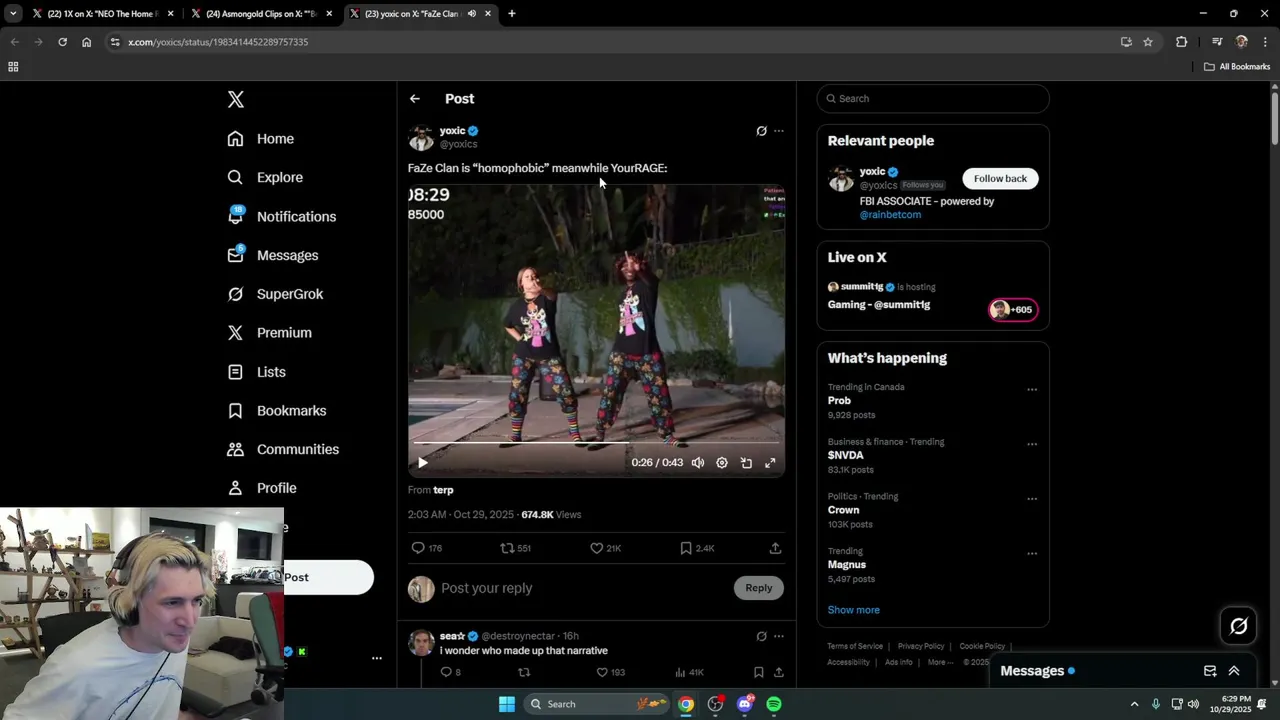Open more options for Prob trend
The width and height of the screenshot is (1280, 720).
click(x=1032, y=390)
